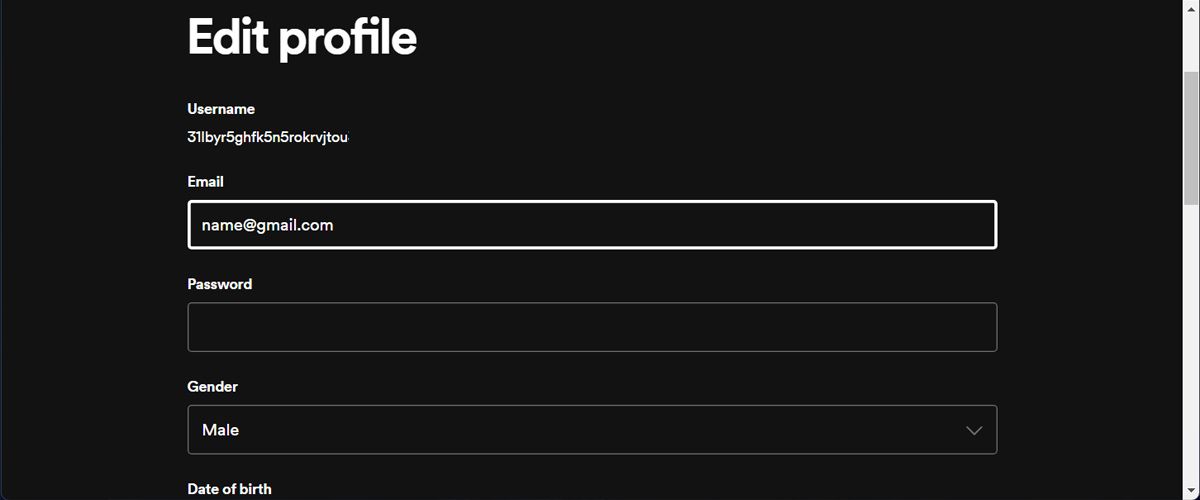Click the 'Email' field label
This screenshot has height=500, width=1200.
205,182
